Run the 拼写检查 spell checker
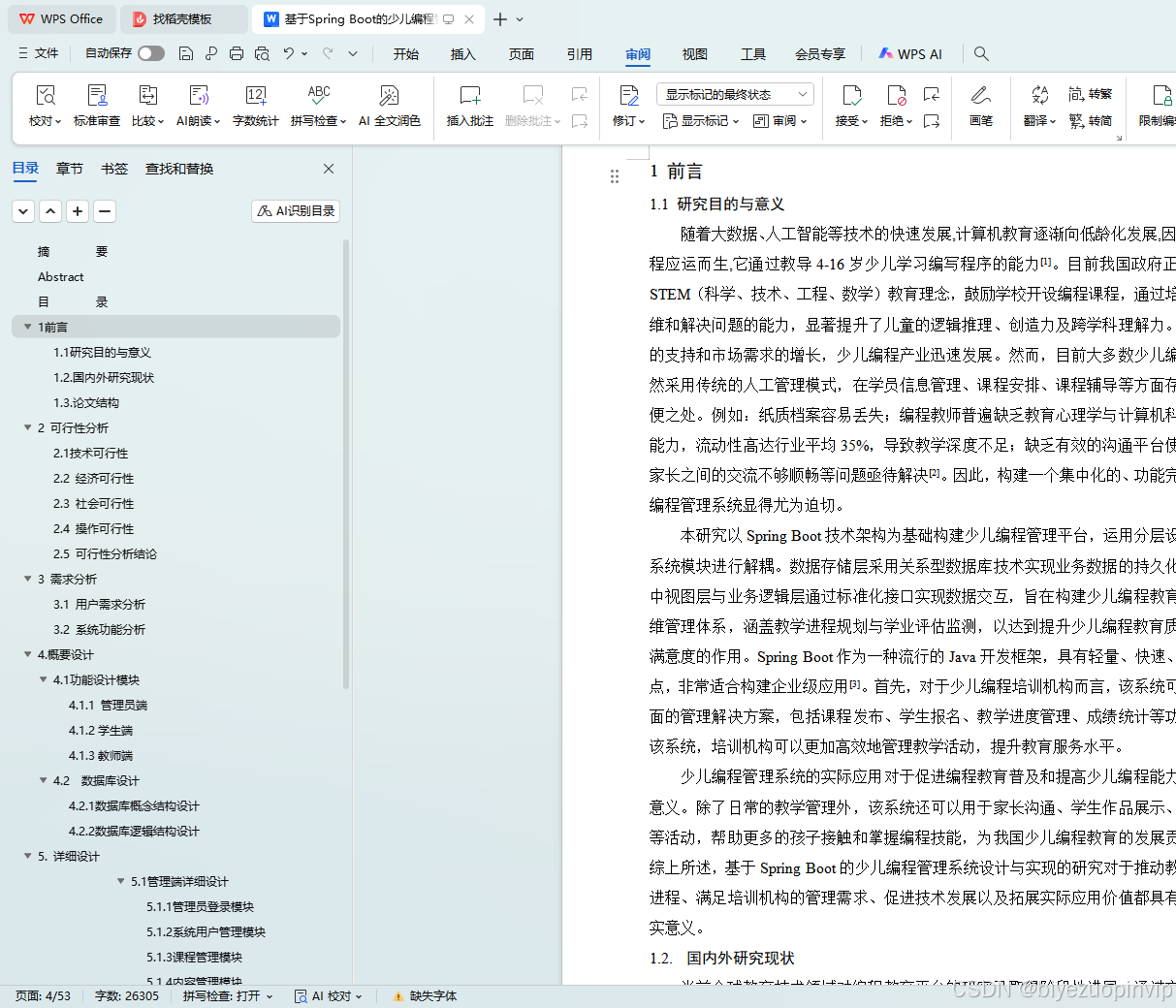This screenshot has height=1008, width=1176. tap(313, 107)
